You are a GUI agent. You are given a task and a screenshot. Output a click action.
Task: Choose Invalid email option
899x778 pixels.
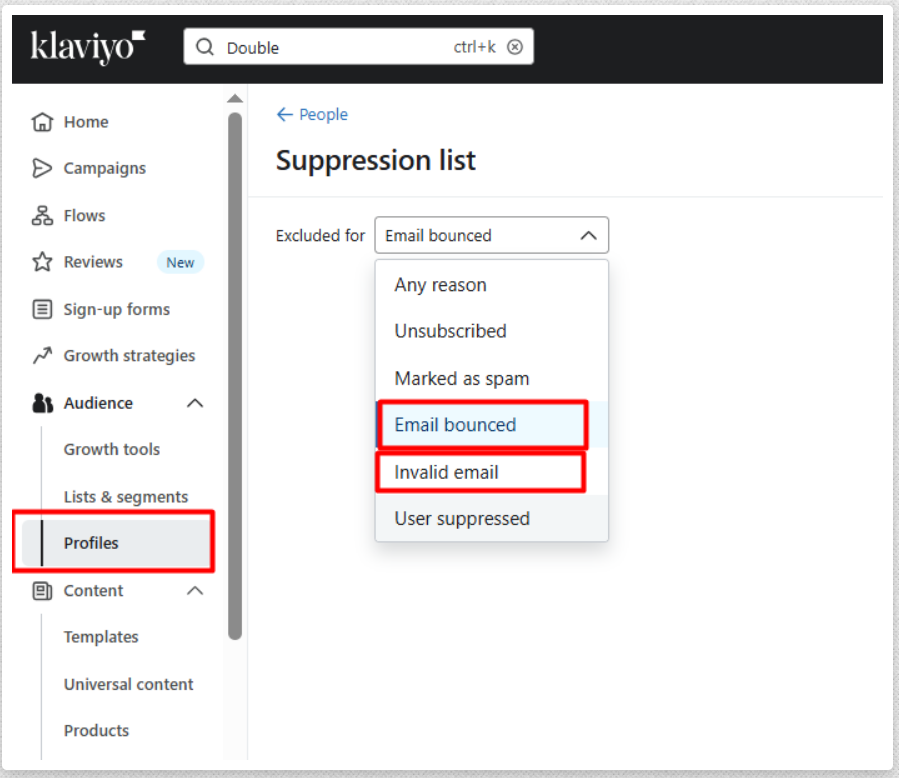491,472
